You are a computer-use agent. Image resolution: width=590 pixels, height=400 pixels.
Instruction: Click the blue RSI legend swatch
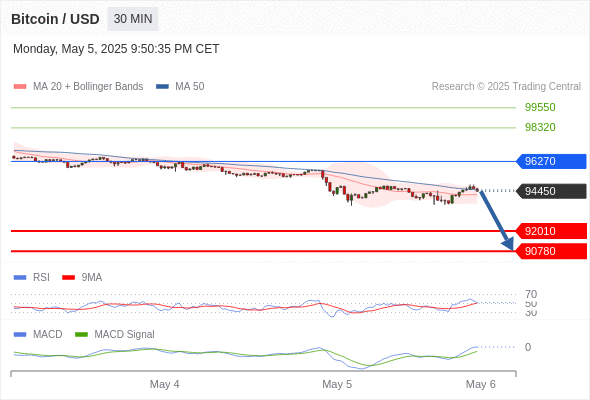[20, 278]
